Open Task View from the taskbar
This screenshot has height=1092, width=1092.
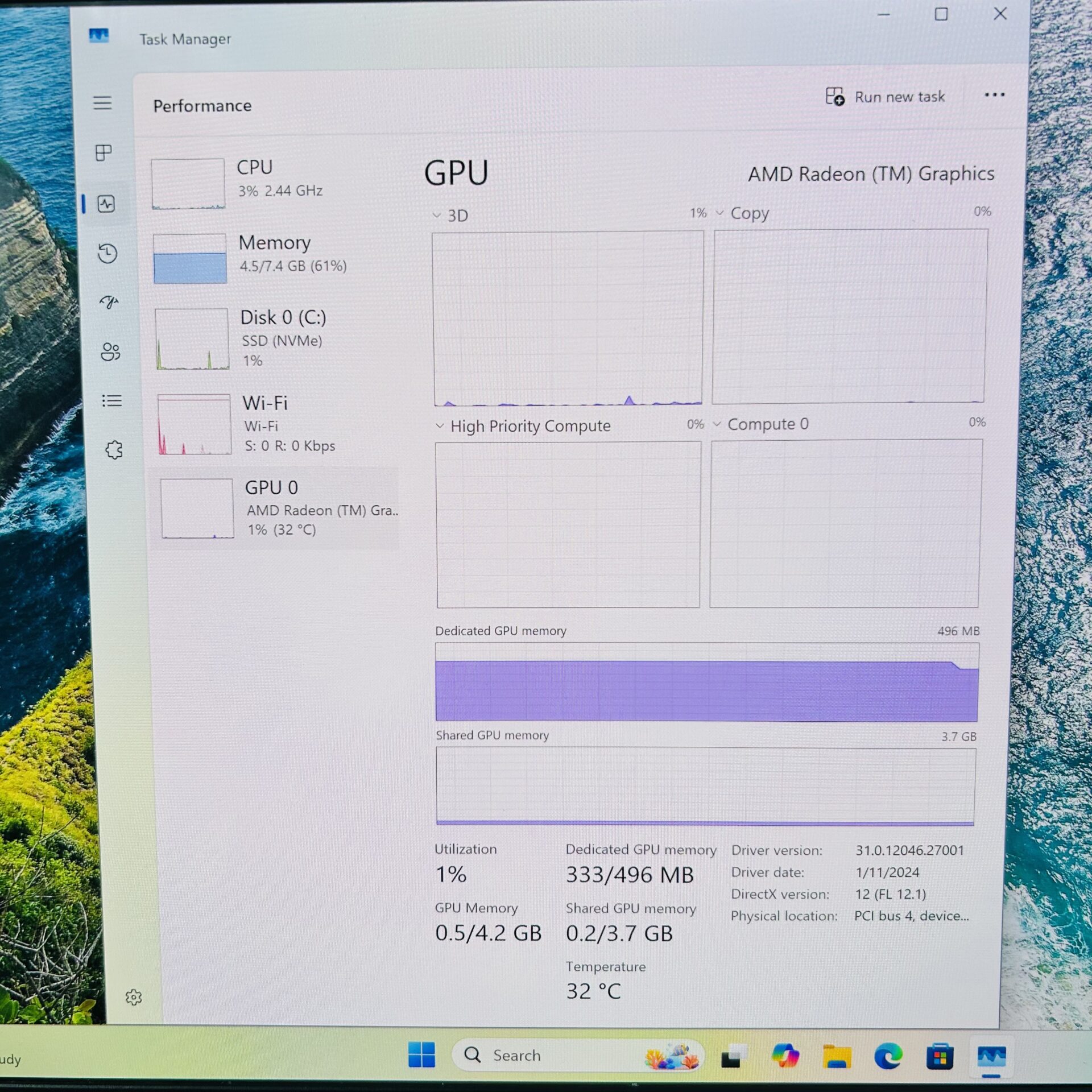(x=734, y=1056)
